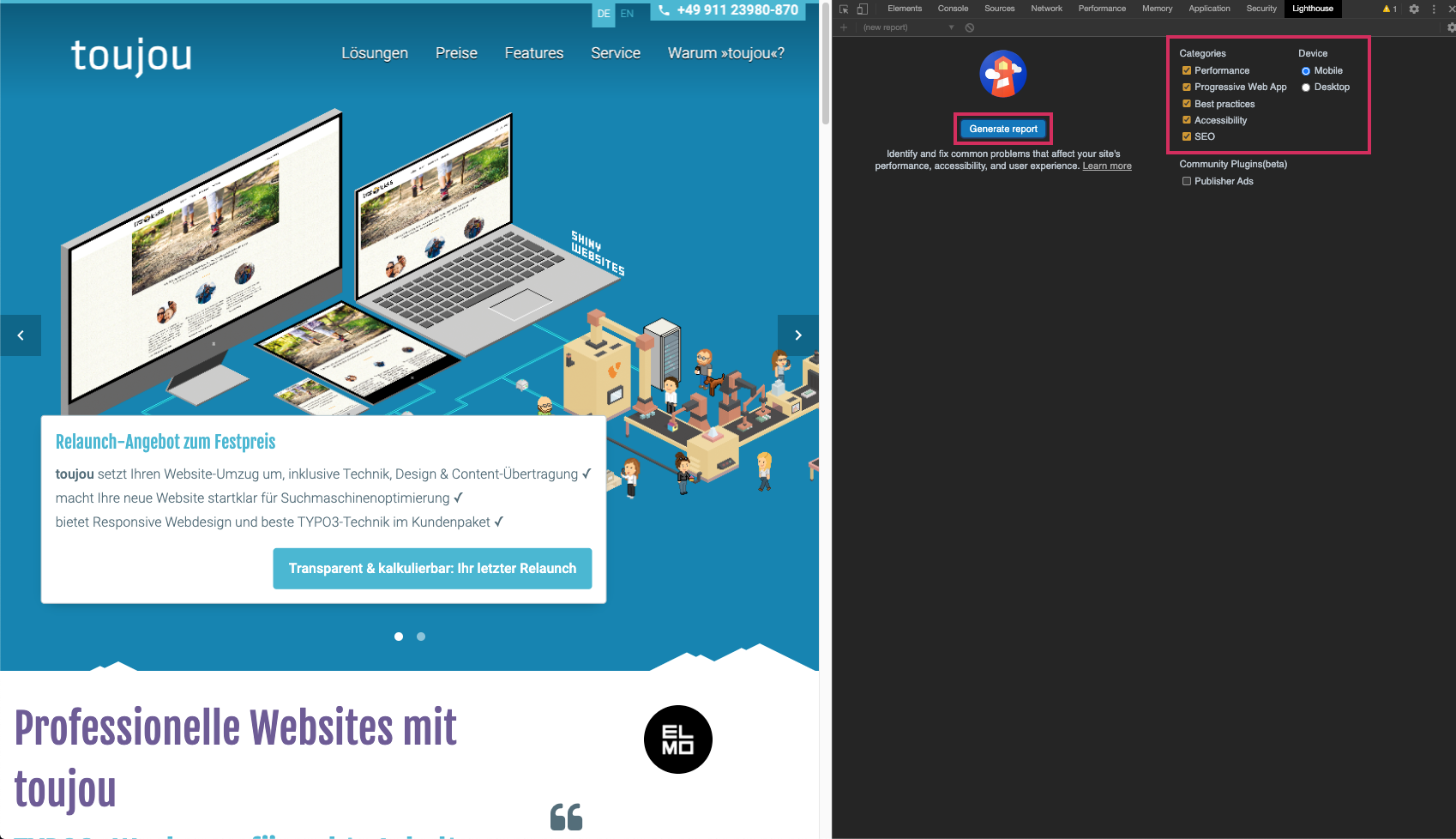Switch to the Application tab
The image size is (1456, 839).
tap(1209, 9)
